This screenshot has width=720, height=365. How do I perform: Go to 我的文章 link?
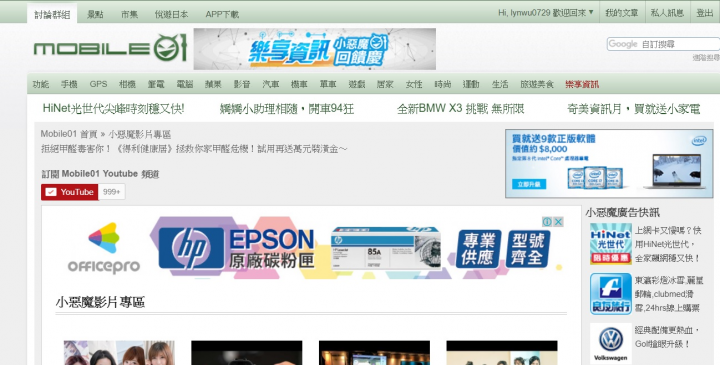pos(621,13)
